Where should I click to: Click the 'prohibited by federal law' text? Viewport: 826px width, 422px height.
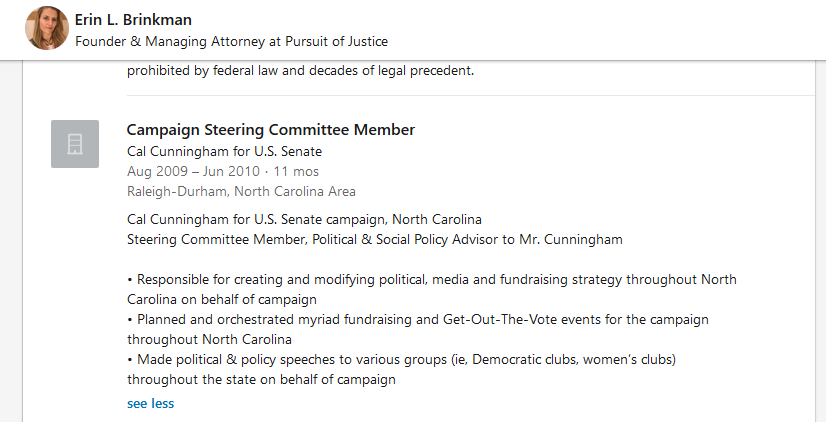click(300, 70)
